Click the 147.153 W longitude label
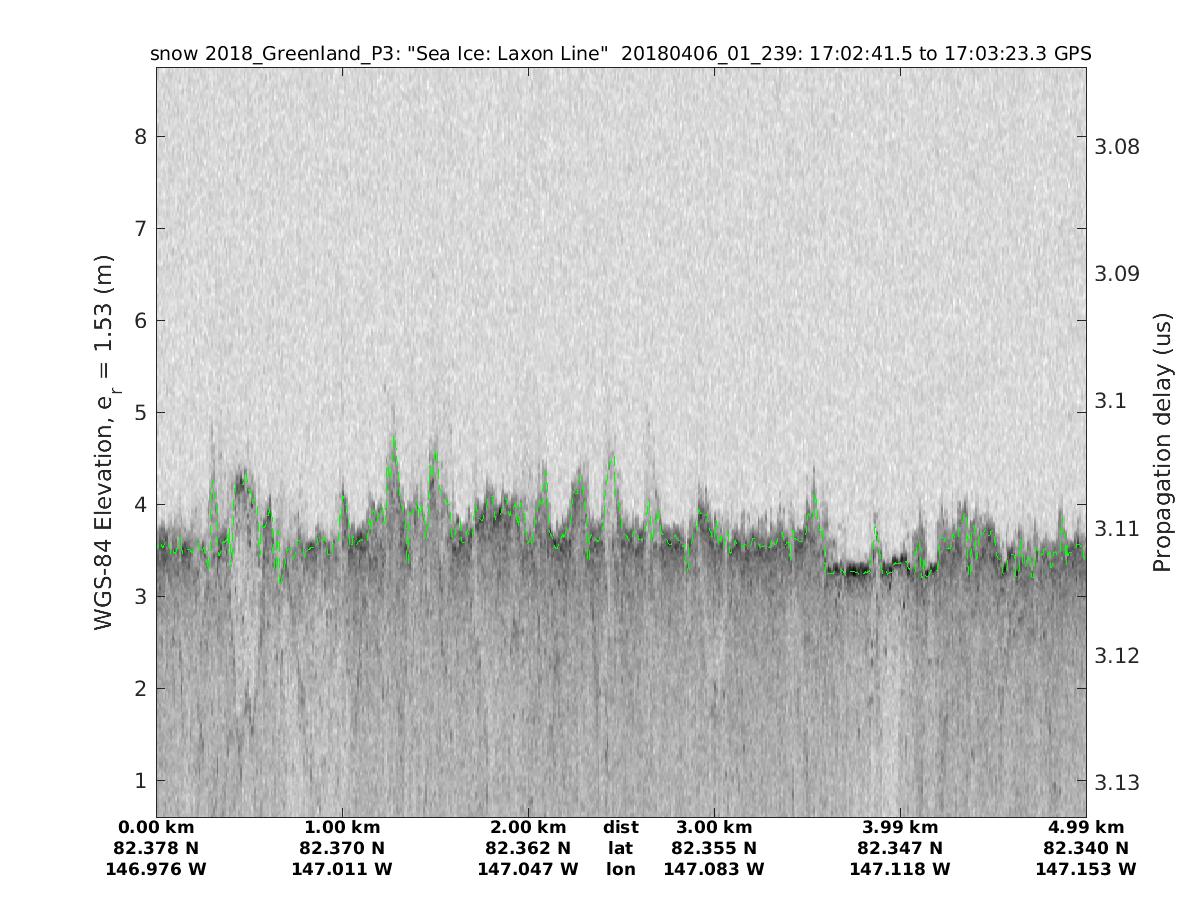This screenshot has width=1200, height=900. click(x=1086, y=869)
